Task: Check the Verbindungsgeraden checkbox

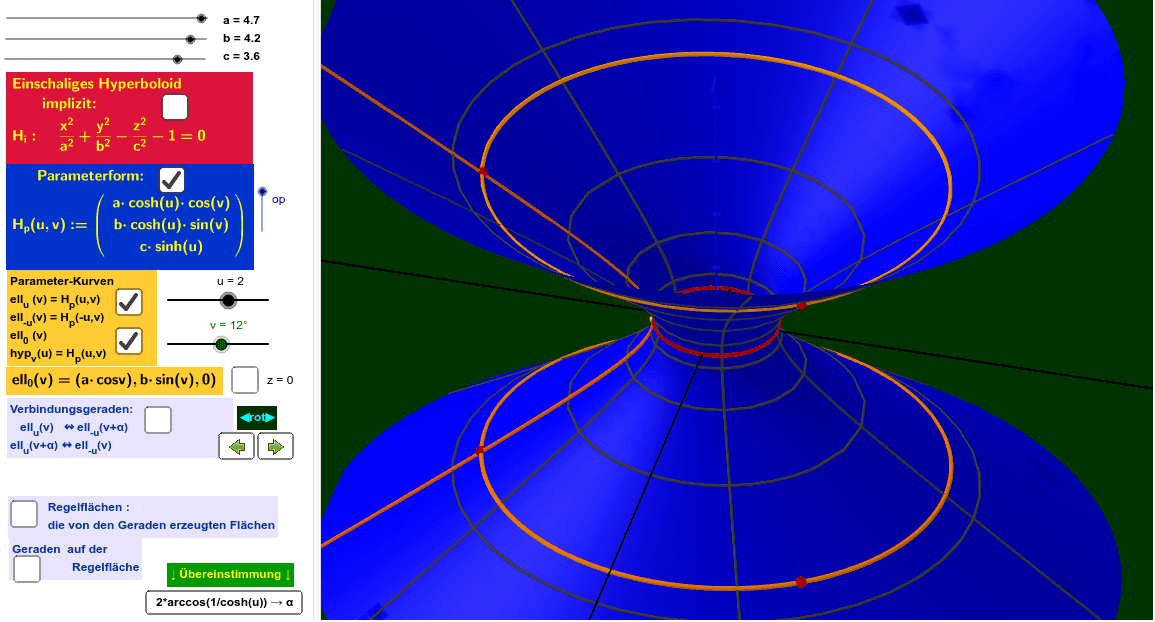Action: [157, 420]
